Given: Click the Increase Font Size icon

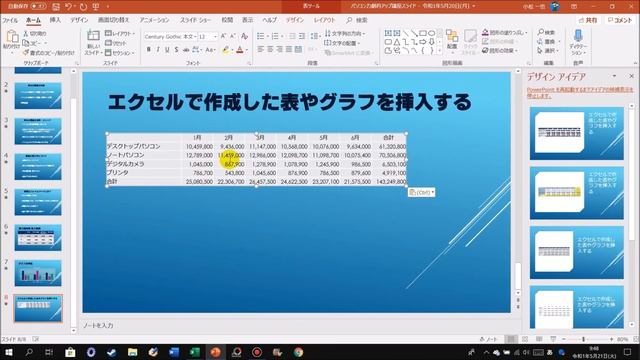Looking at the screenshot, I should tap(223, 37).
